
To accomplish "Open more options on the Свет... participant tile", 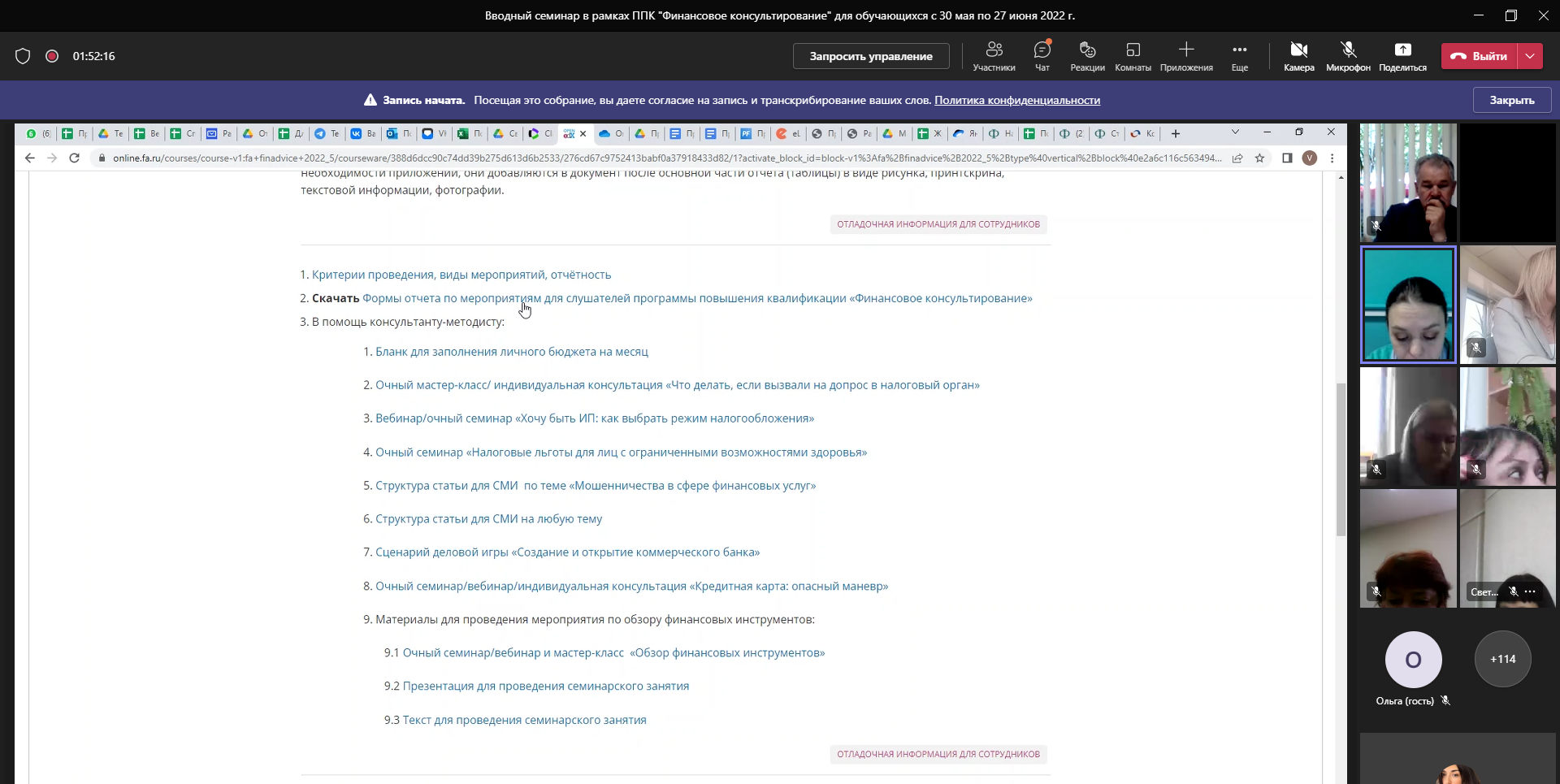I will coord(1530,591).
